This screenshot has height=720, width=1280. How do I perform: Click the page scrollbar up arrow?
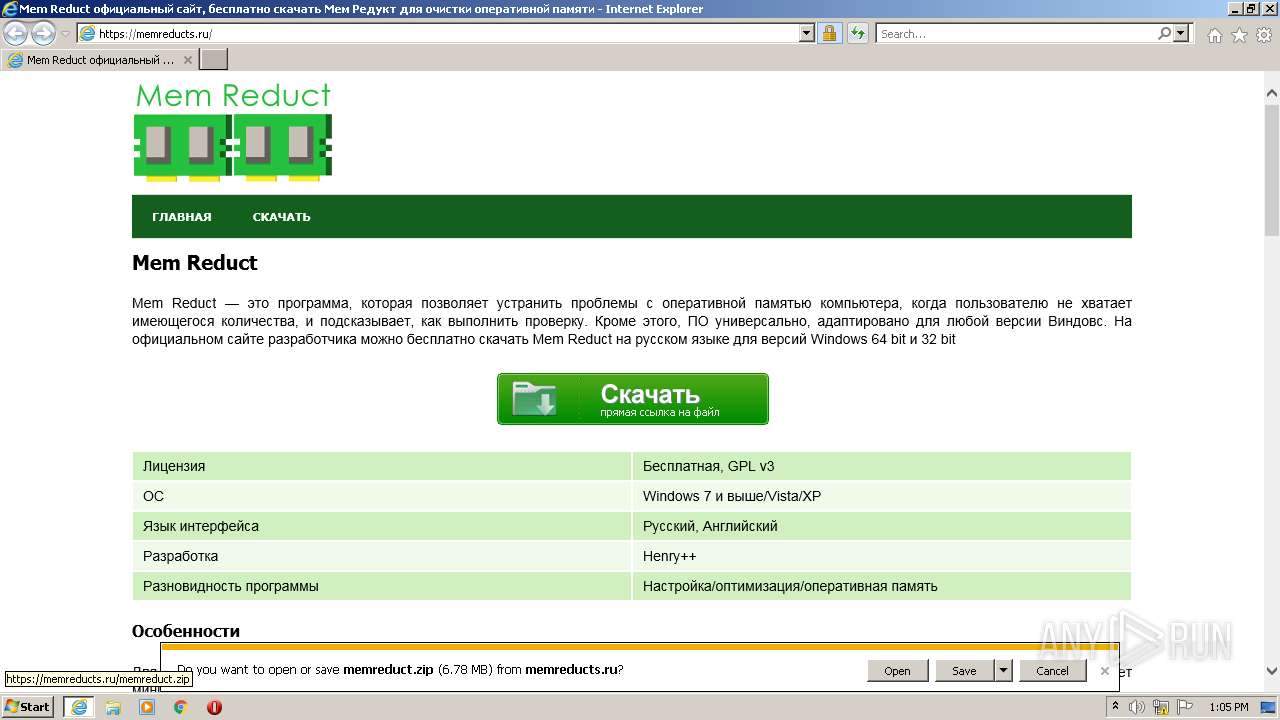coord(1272,94)
